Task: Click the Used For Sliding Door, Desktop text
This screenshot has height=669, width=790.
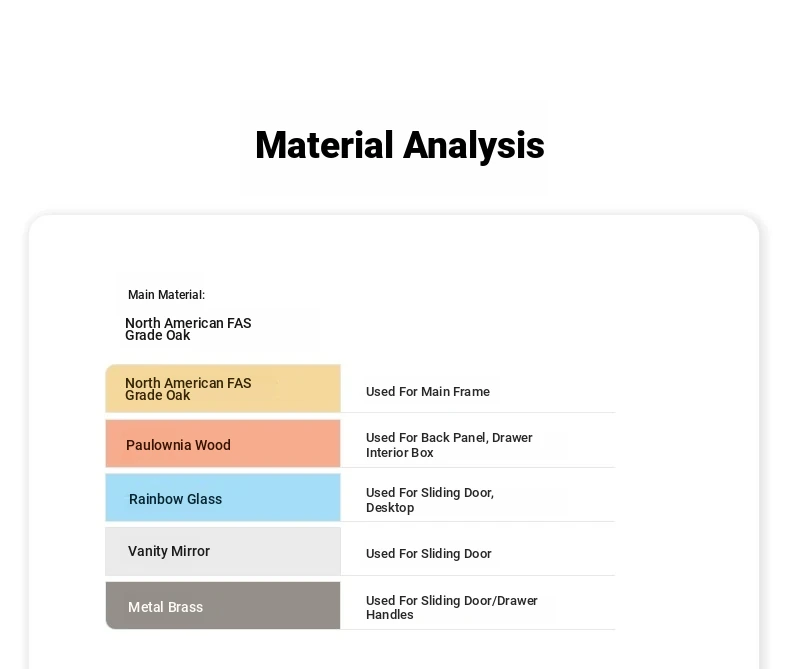Action: coord(430,500)
